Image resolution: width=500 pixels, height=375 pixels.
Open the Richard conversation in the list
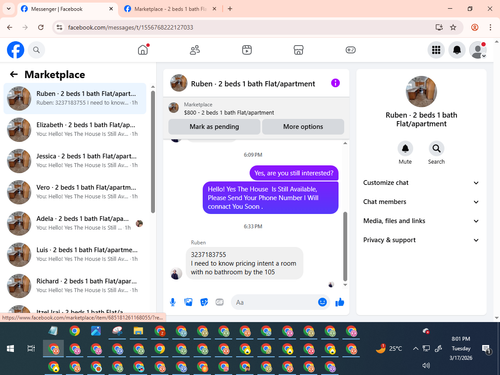[75, 286]
